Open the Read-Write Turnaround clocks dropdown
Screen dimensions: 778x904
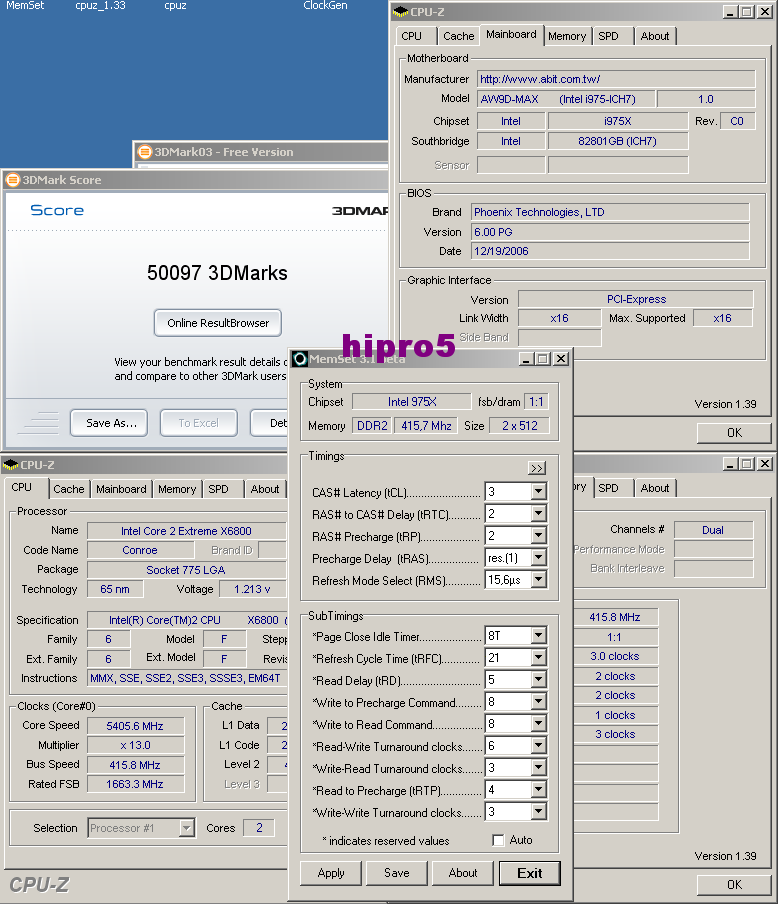(539, 745)
